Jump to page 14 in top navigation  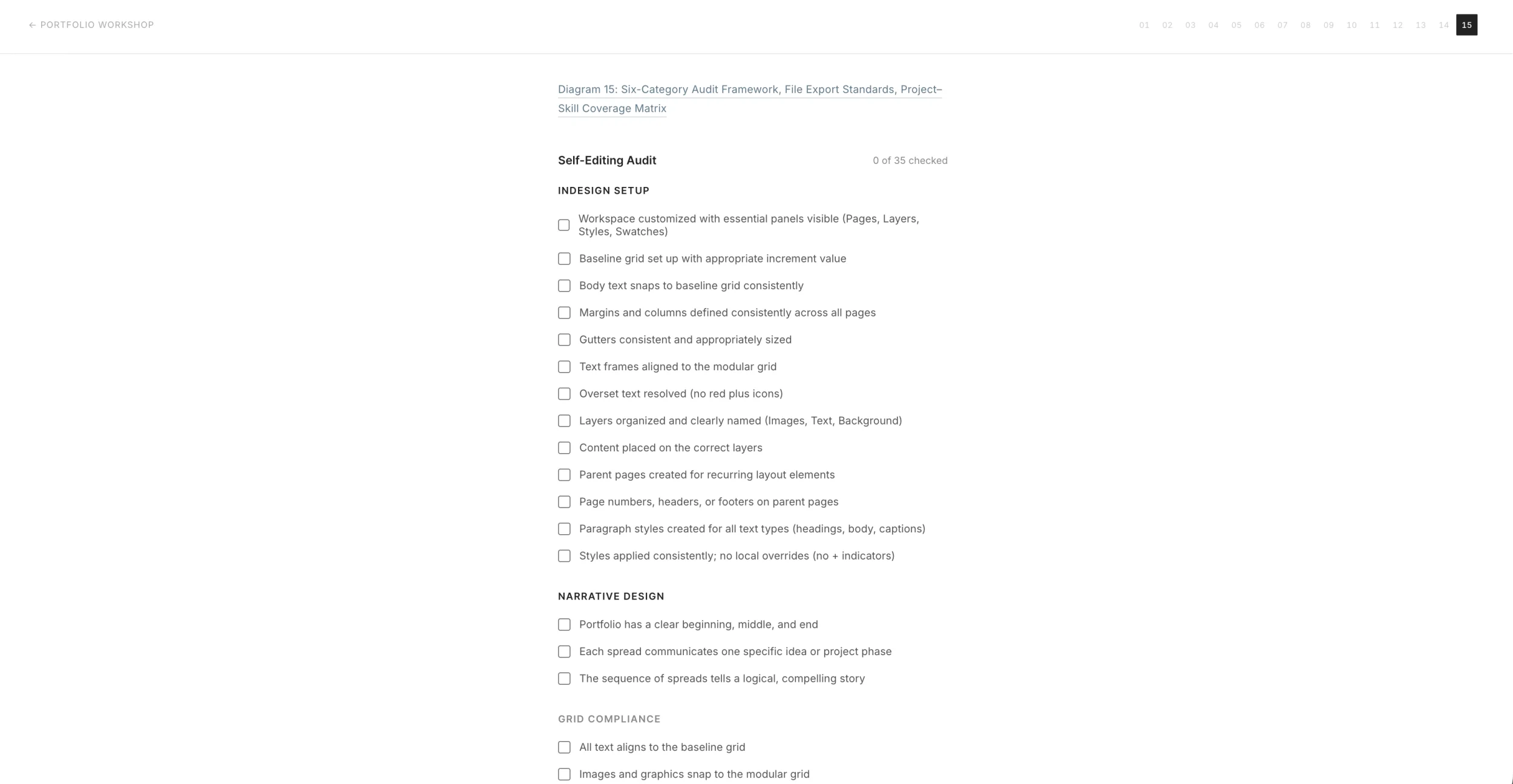pos(1443,25)
